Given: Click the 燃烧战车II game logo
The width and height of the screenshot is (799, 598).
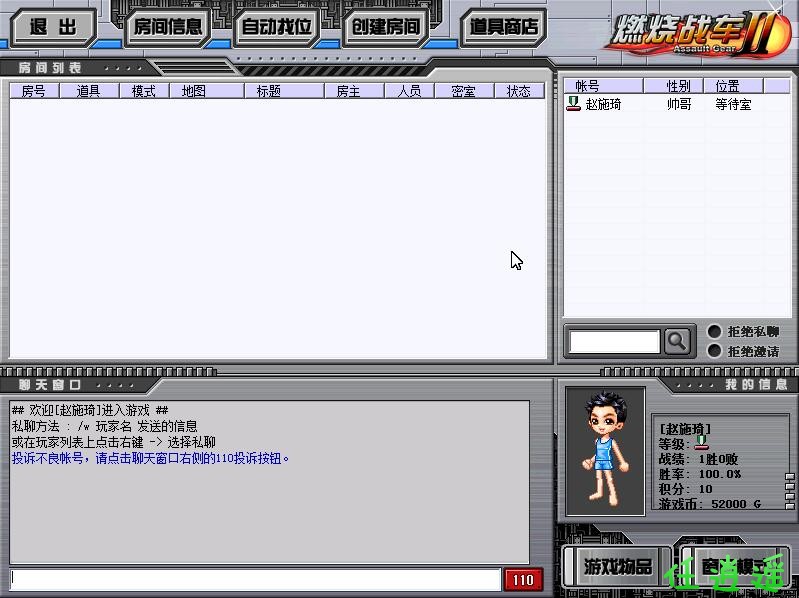Looking at the screenshot, I should (696, 32).
